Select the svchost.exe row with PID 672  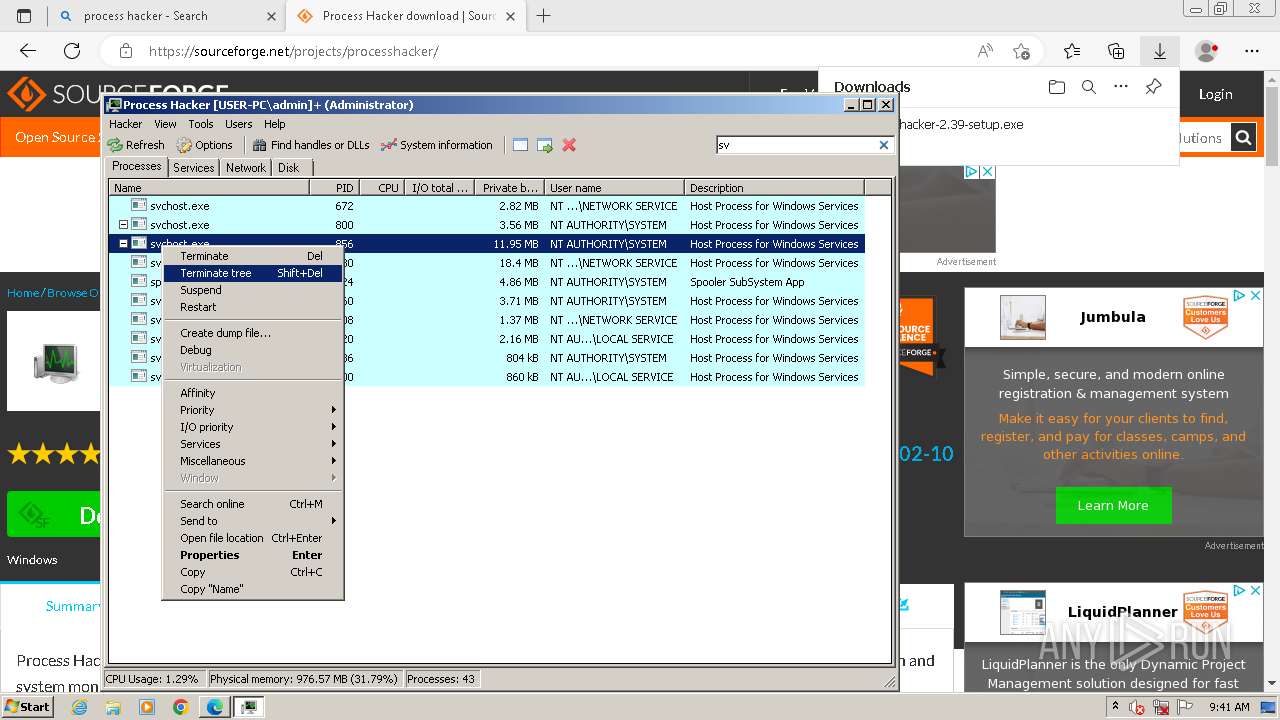[x=486, y=206]
